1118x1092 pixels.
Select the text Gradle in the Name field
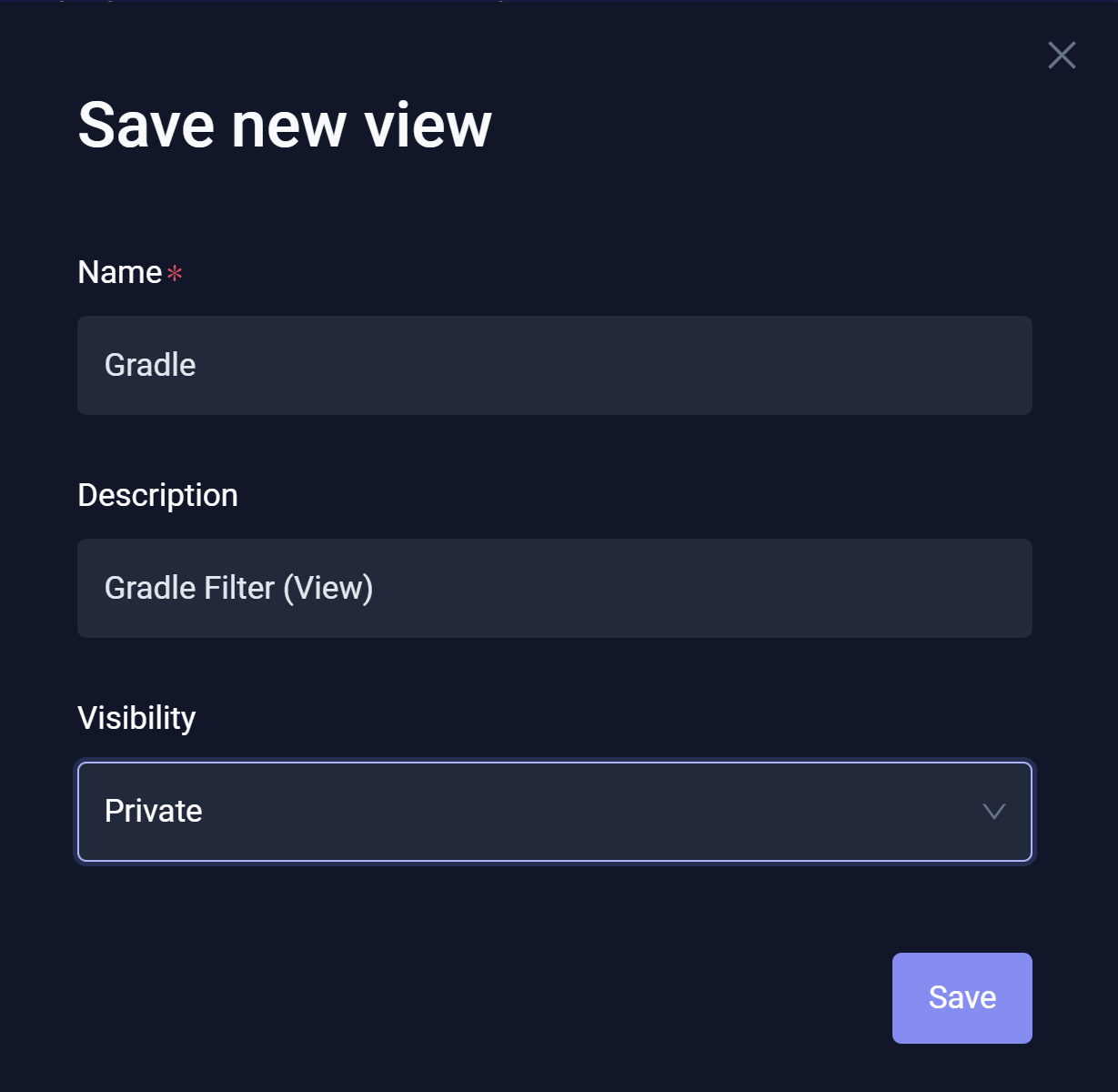[150, 365]
